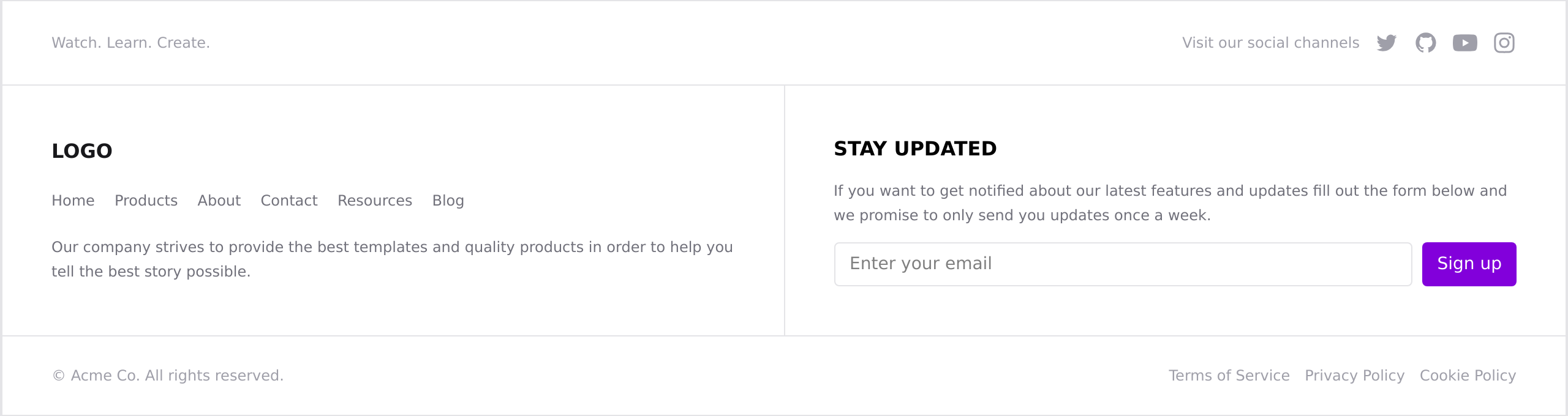This screenshot has height=416, width=1568.
Task: Select the Resources link
Action: coord(375,201)
